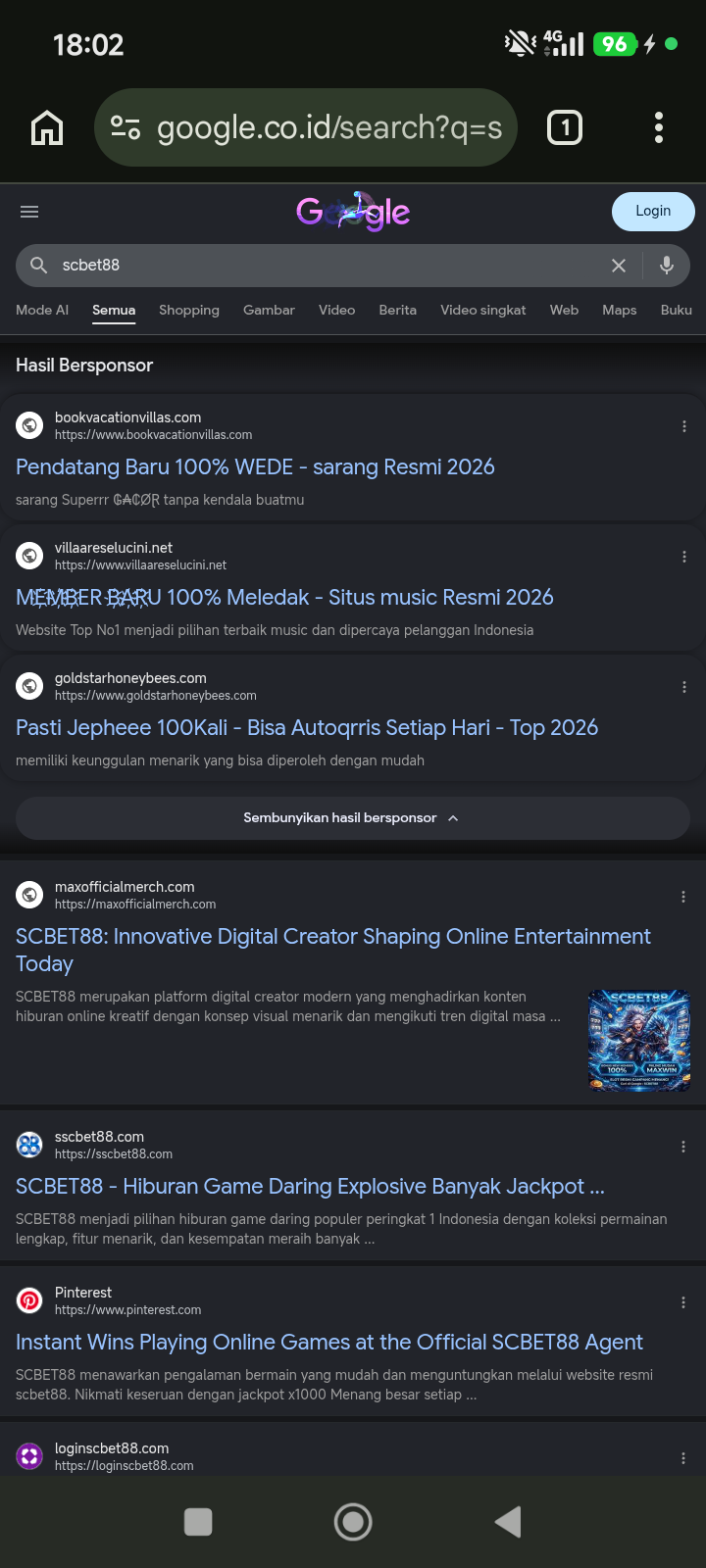Switch to the Berita tab

tap(398, 310)
